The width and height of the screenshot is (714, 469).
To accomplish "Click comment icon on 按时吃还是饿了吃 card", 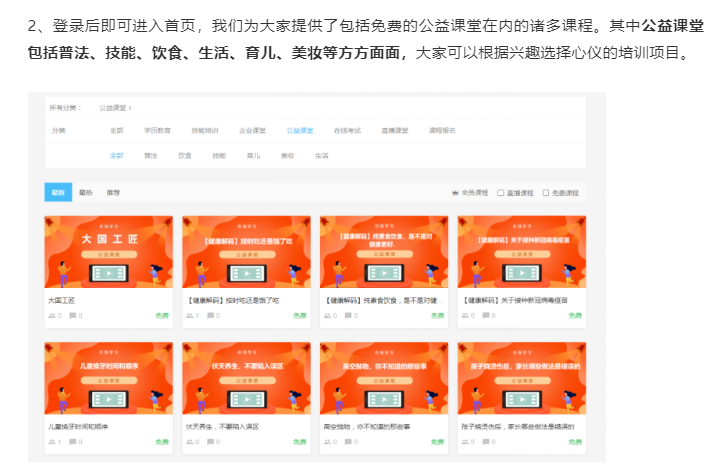I will (210, 316).
